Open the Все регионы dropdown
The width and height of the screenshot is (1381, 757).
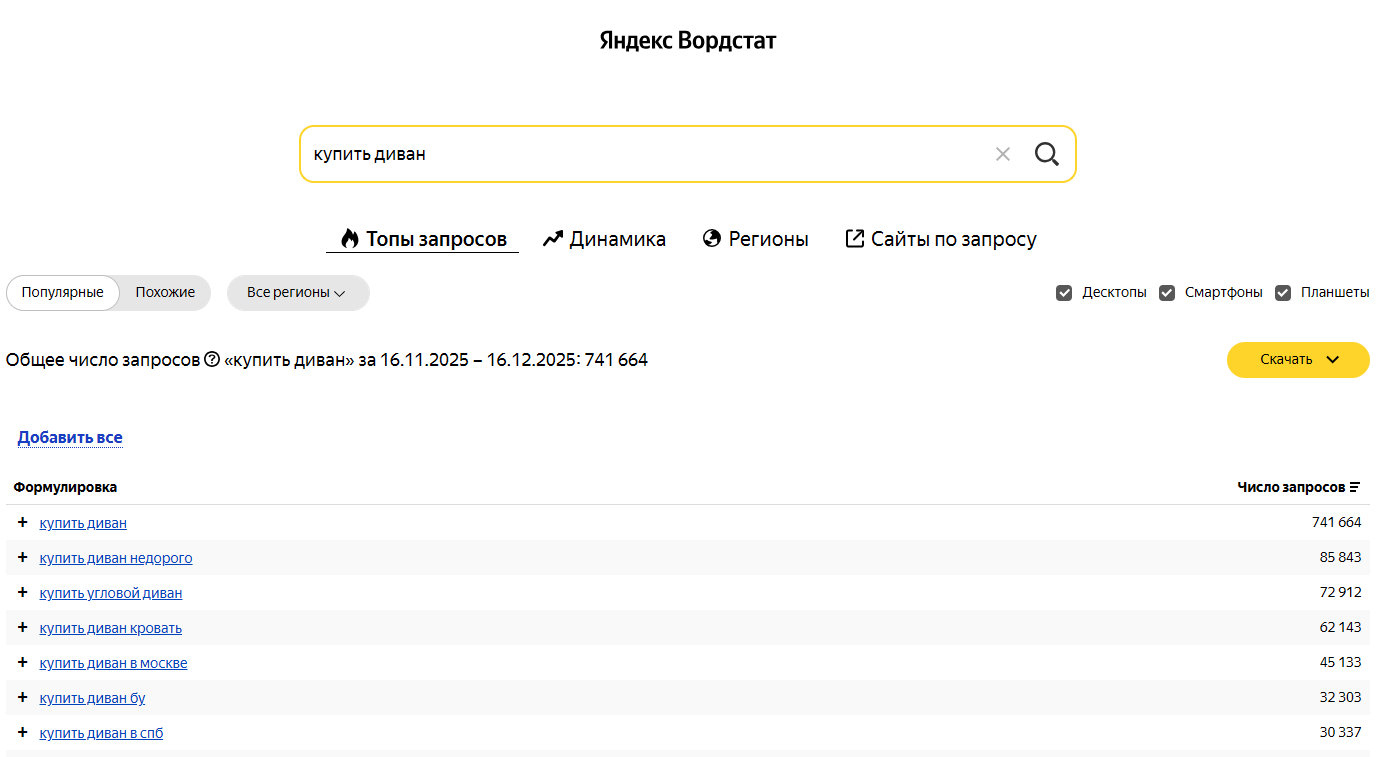tap(297, 293)
